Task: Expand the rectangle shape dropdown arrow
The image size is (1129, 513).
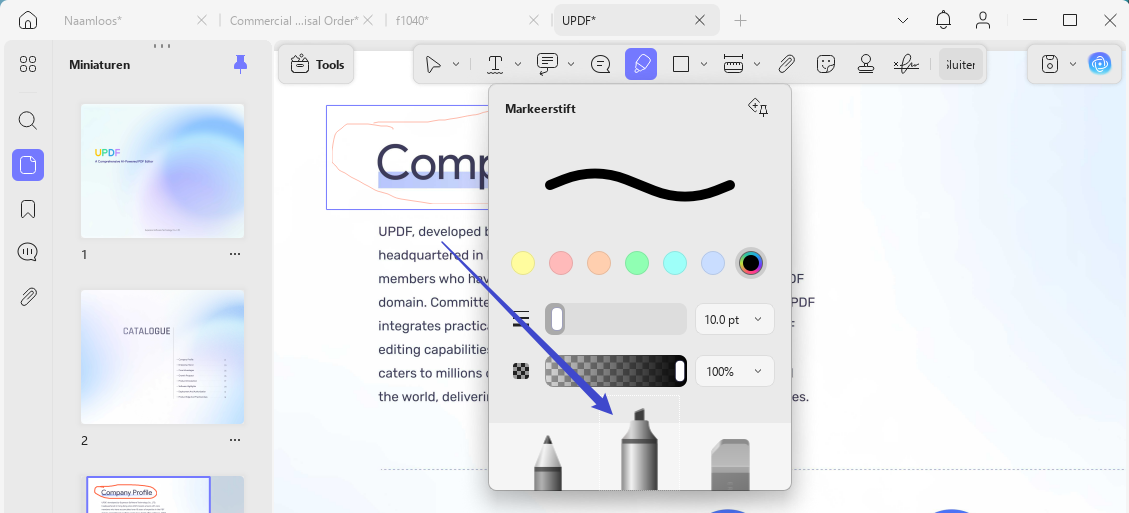Action: coord(704,64)
